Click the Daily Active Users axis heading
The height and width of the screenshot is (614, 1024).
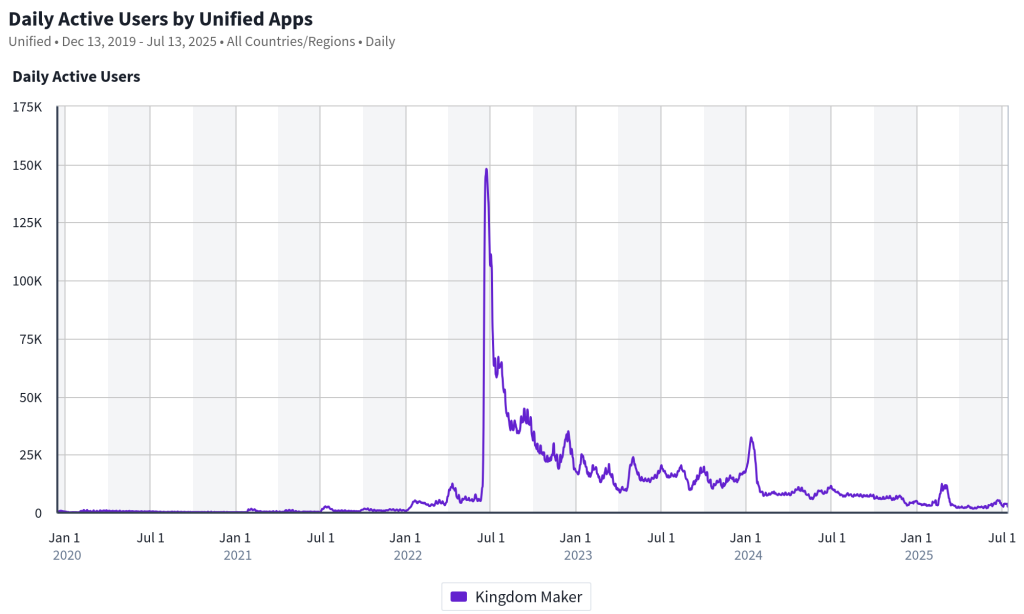76,76
